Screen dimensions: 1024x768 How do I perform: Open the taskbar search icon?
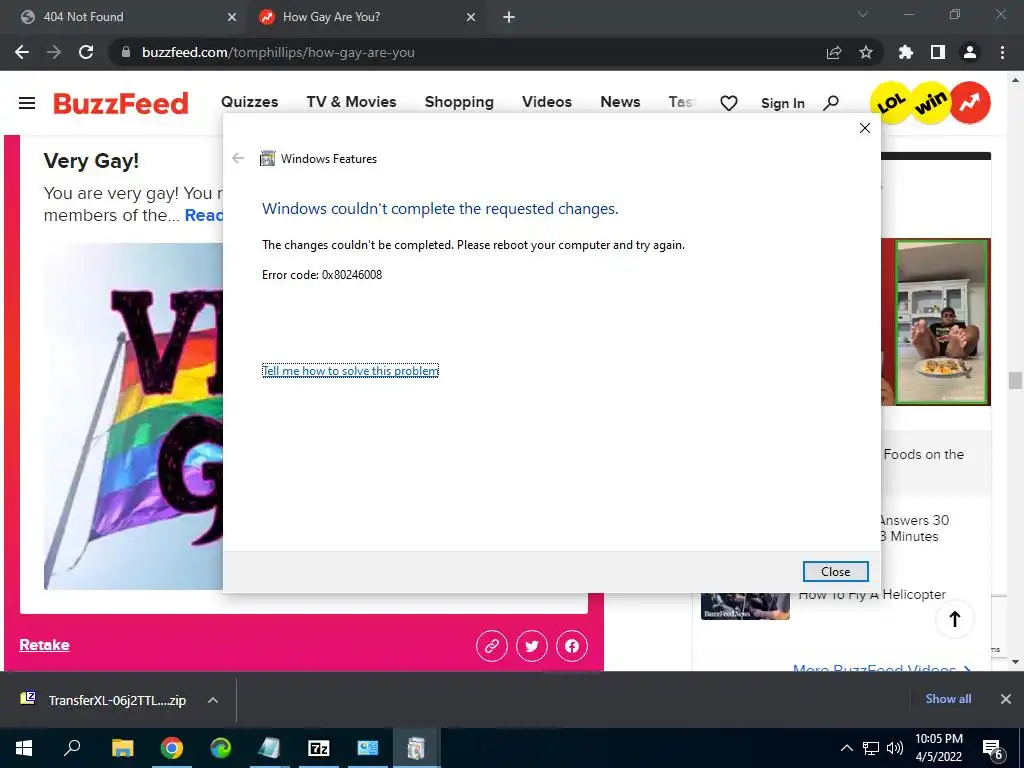tap(72, 748)
